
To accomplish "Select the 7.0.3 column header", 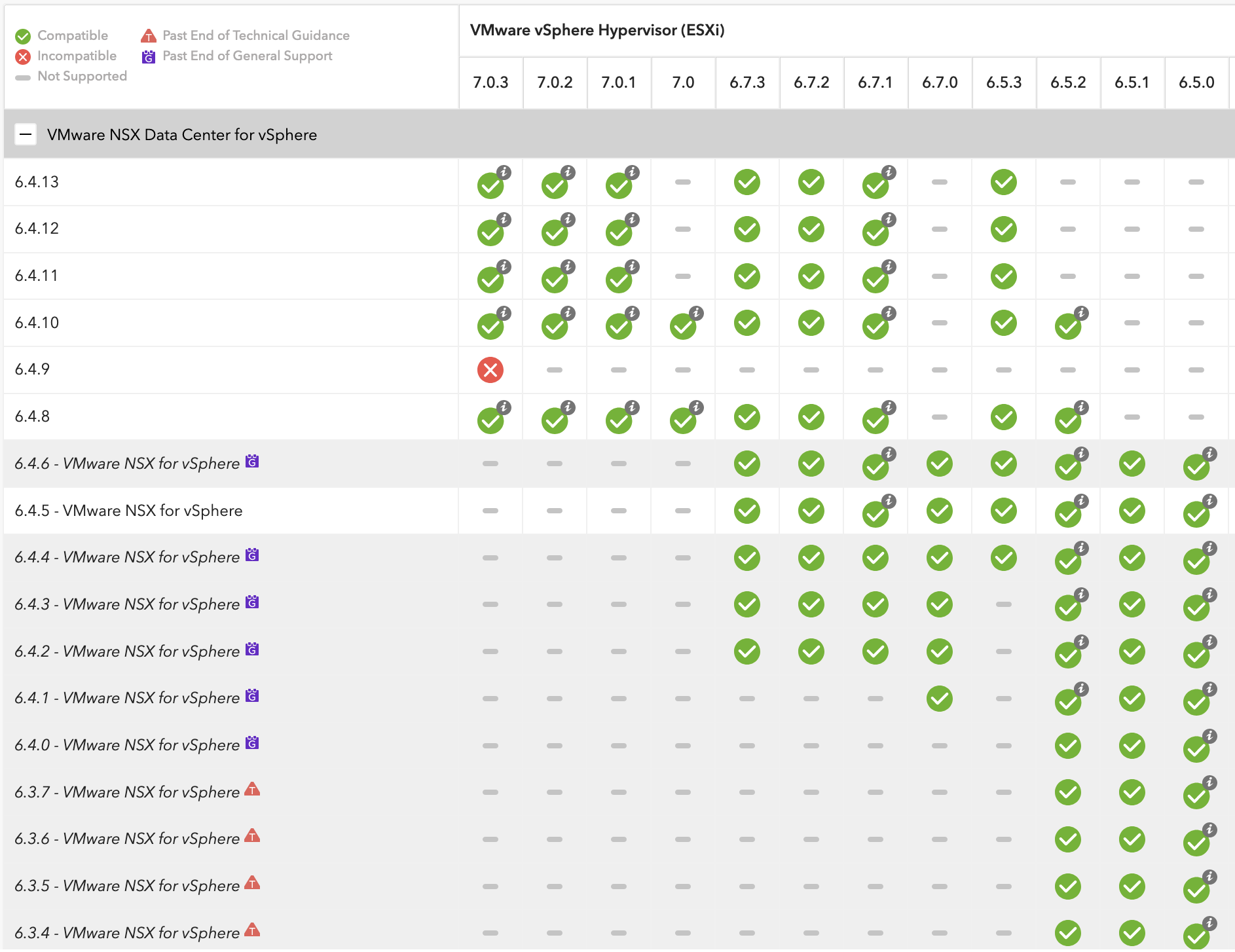I will pyautogui.click(x=490, y=82).
